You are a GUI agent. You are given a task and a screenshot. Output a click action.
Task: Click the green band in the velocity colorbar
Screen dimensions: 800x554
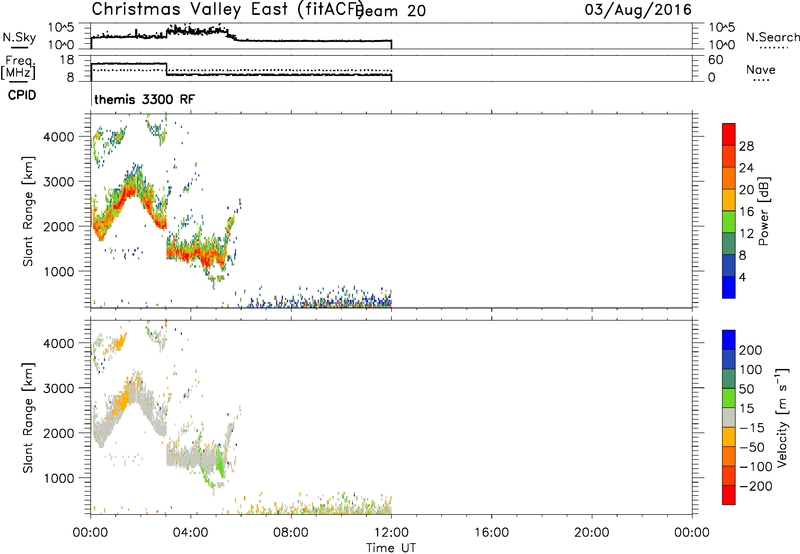click(729, 398)
